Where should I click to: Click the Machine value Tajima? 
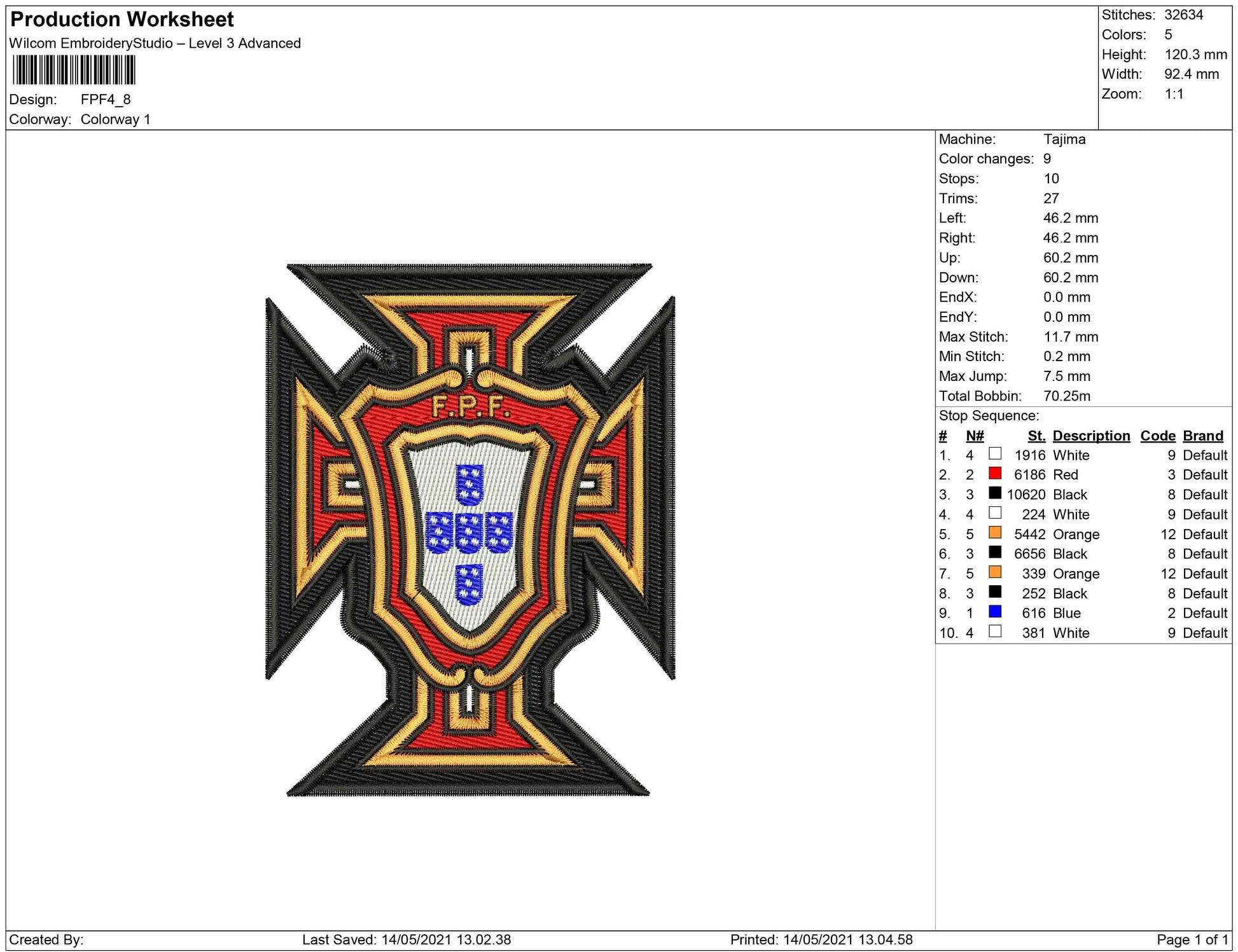pyautogui.click(x=1064, y=139)
